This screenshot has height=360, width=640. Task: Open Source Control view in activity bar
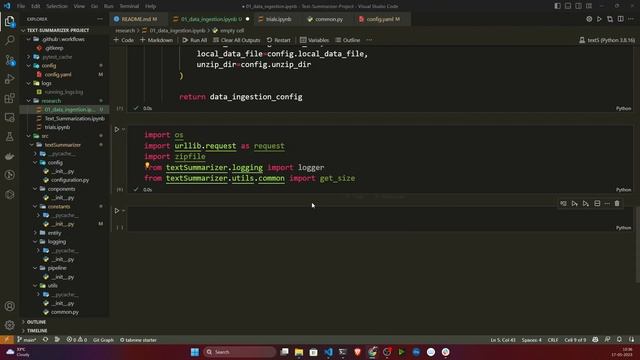pos(10,60)
